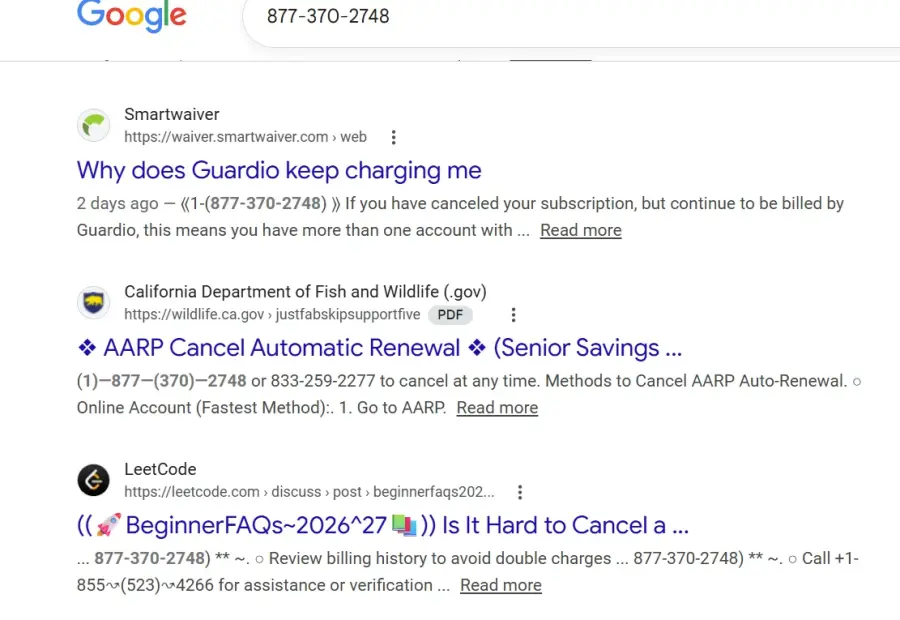Click the LeetCode site favicon
900x620 pixels.
(x=94, y=480)
